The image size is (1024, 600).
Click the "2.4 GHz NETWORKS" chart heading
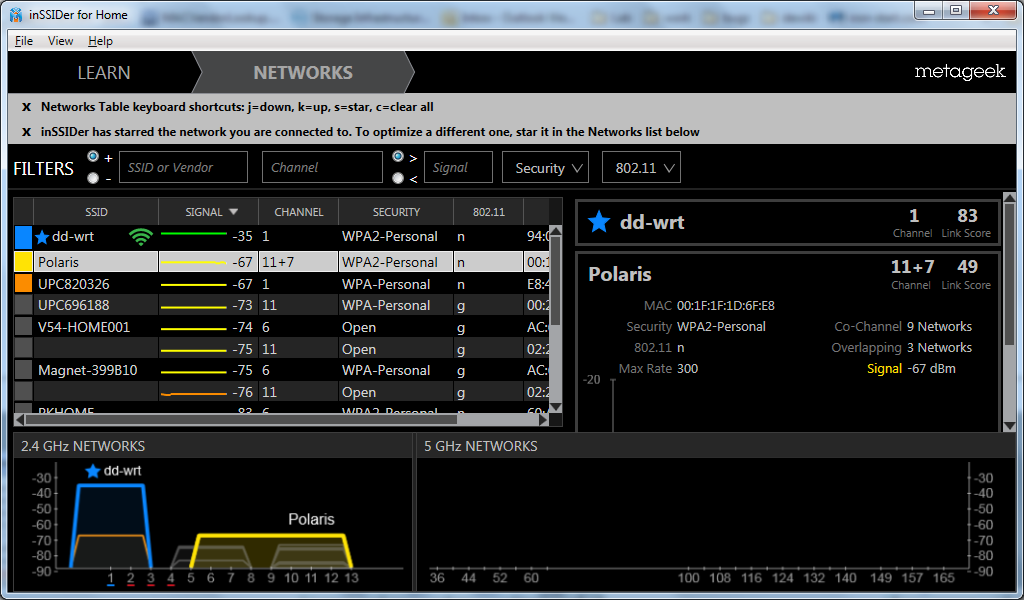[x=83, y=446]
